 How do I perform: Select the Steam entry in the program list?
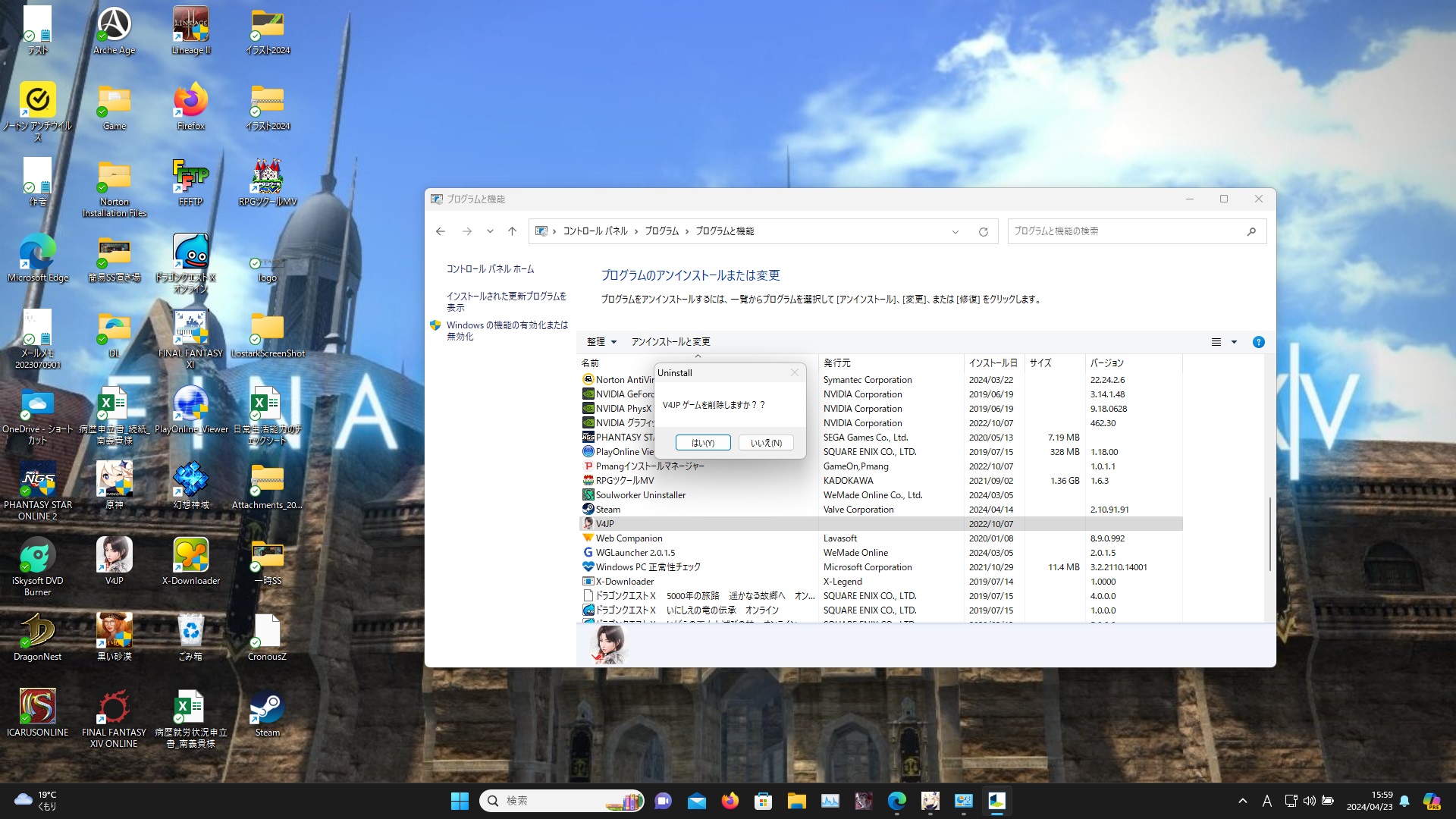[607, 509]
